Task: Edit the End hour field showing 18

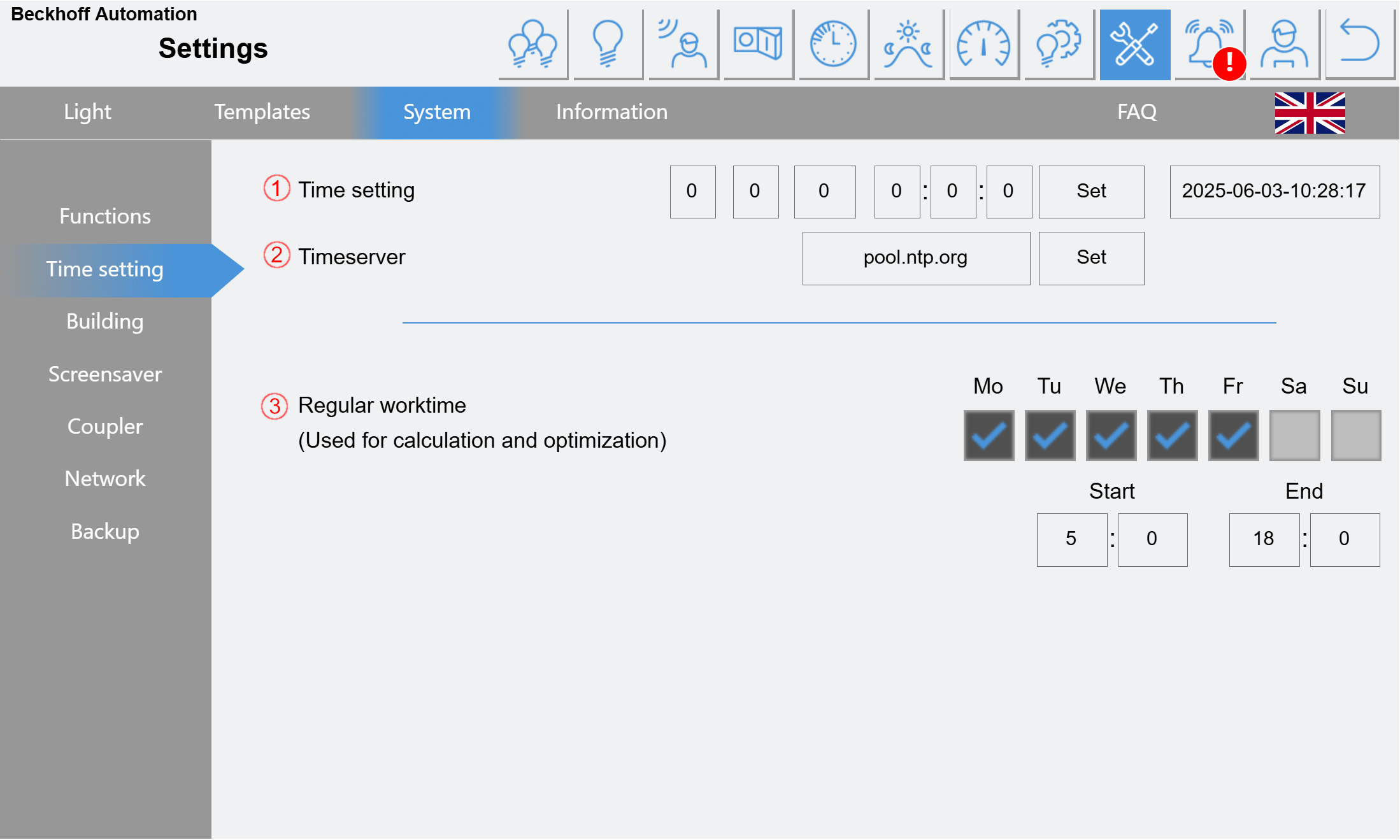Action: tap(1264, 539)
